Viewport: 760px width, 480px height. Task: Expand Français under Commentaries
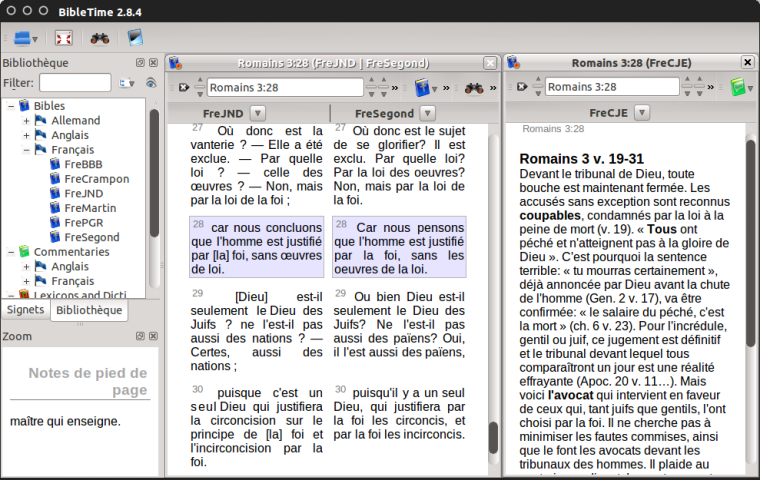(26, 281)
